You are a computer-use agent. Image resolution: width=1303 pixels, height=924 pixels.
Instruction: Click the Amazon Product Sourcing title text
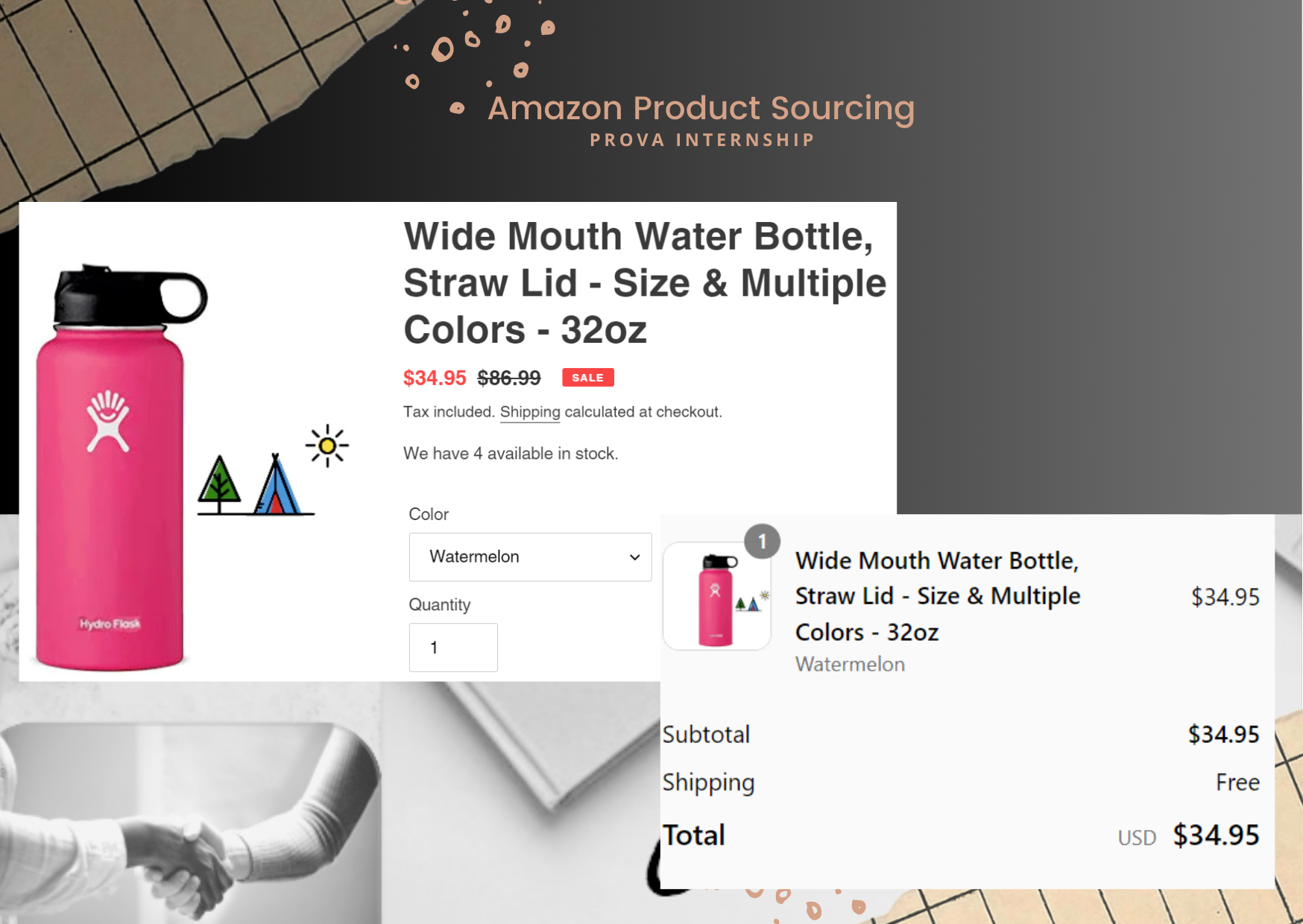(x=701, y=108)
